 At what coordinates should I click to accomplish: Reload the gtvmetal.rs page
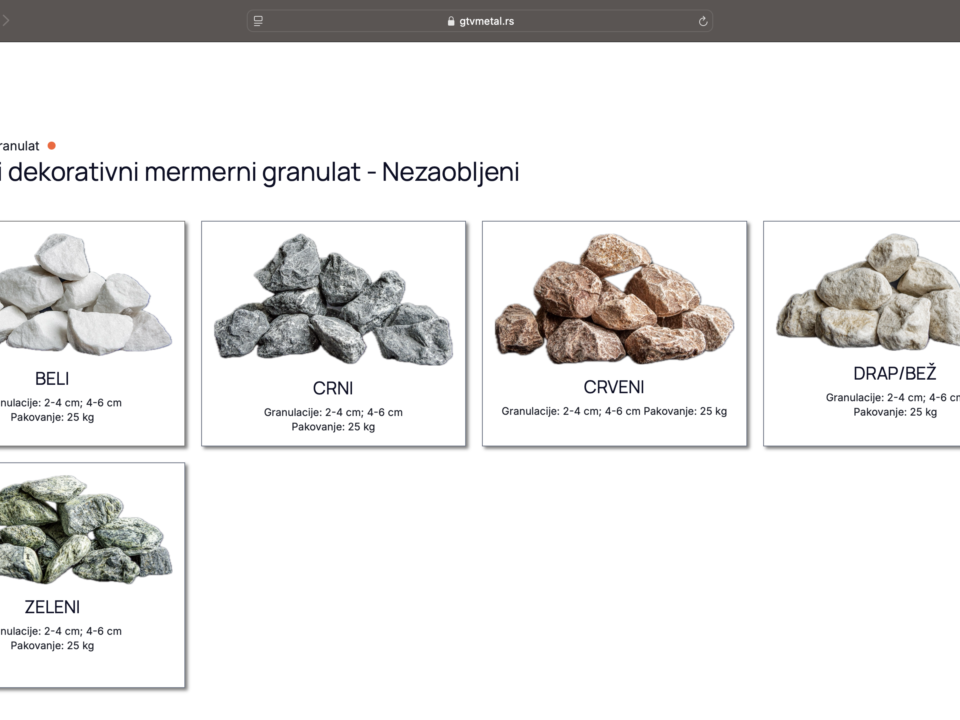(x=703, y=20)
